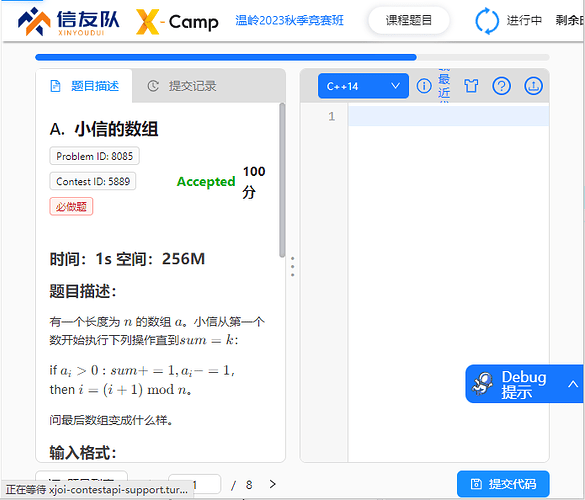Viewport: 585px width, 500px height.
Task: Open the C++14 language dropdown
Action: pos(363,86)
